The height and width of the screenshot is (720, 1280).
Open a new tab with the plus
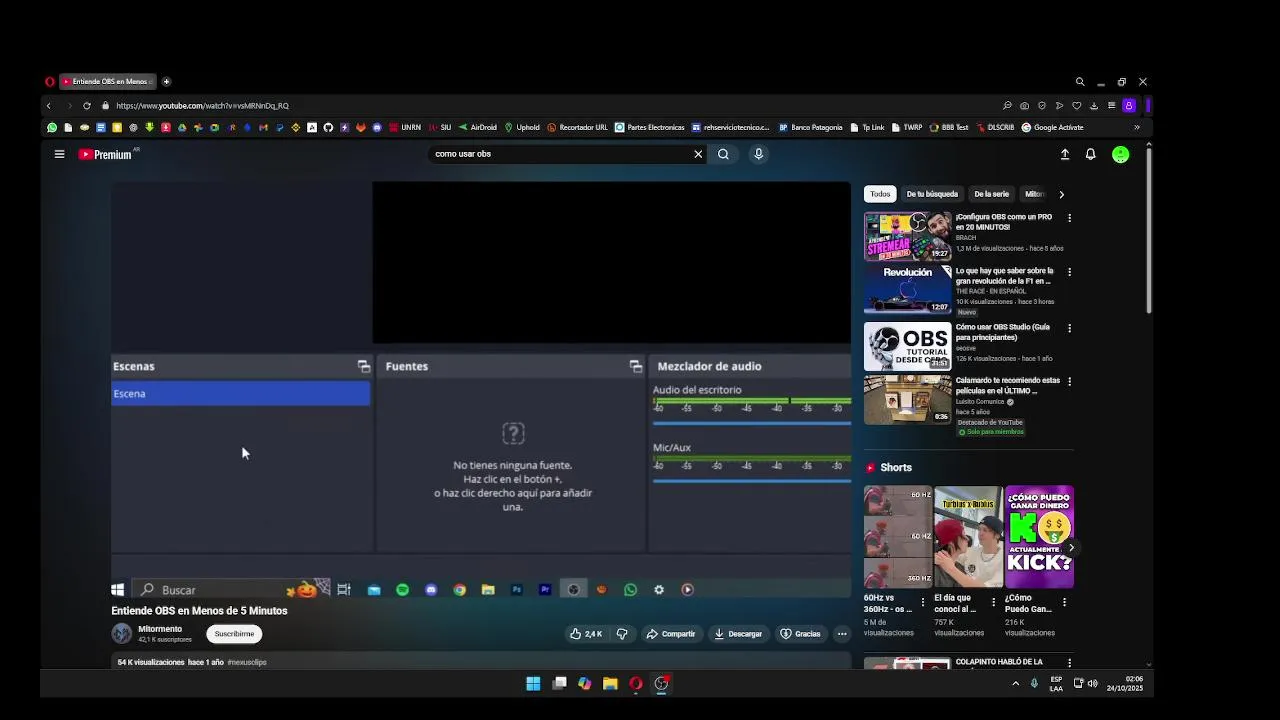click(166, 82)
